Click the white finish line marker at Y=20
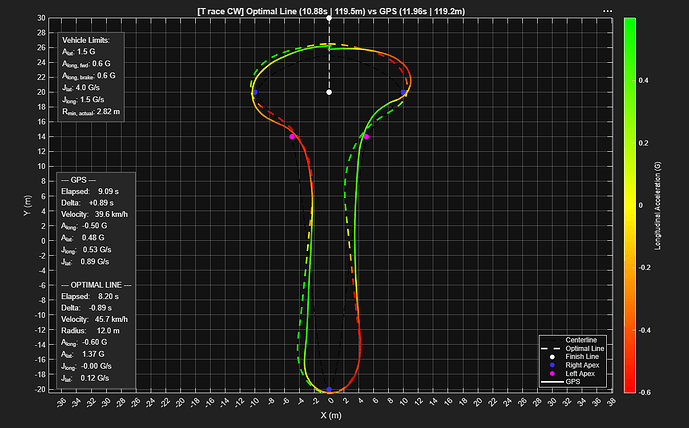 click(x=329, y=92)
